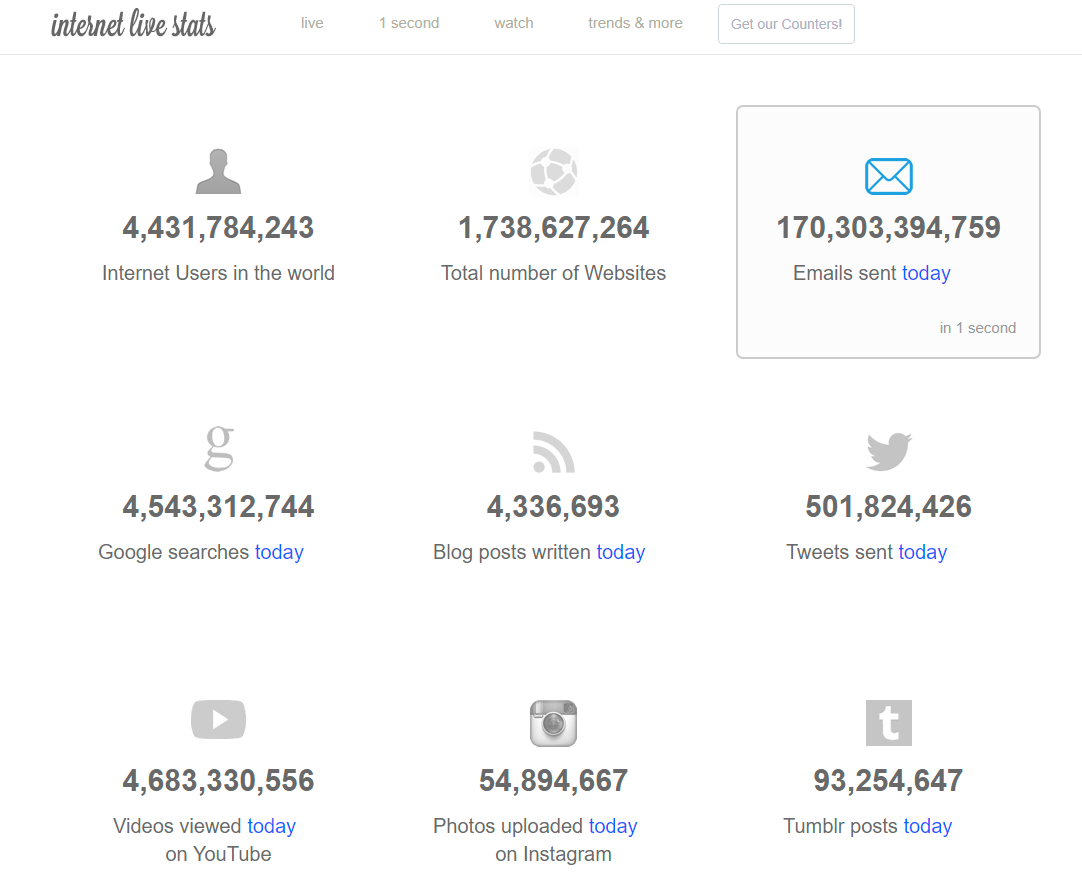Click the Websites globe icon
The image size is (1082, 891).
click(x=553, y=171)
